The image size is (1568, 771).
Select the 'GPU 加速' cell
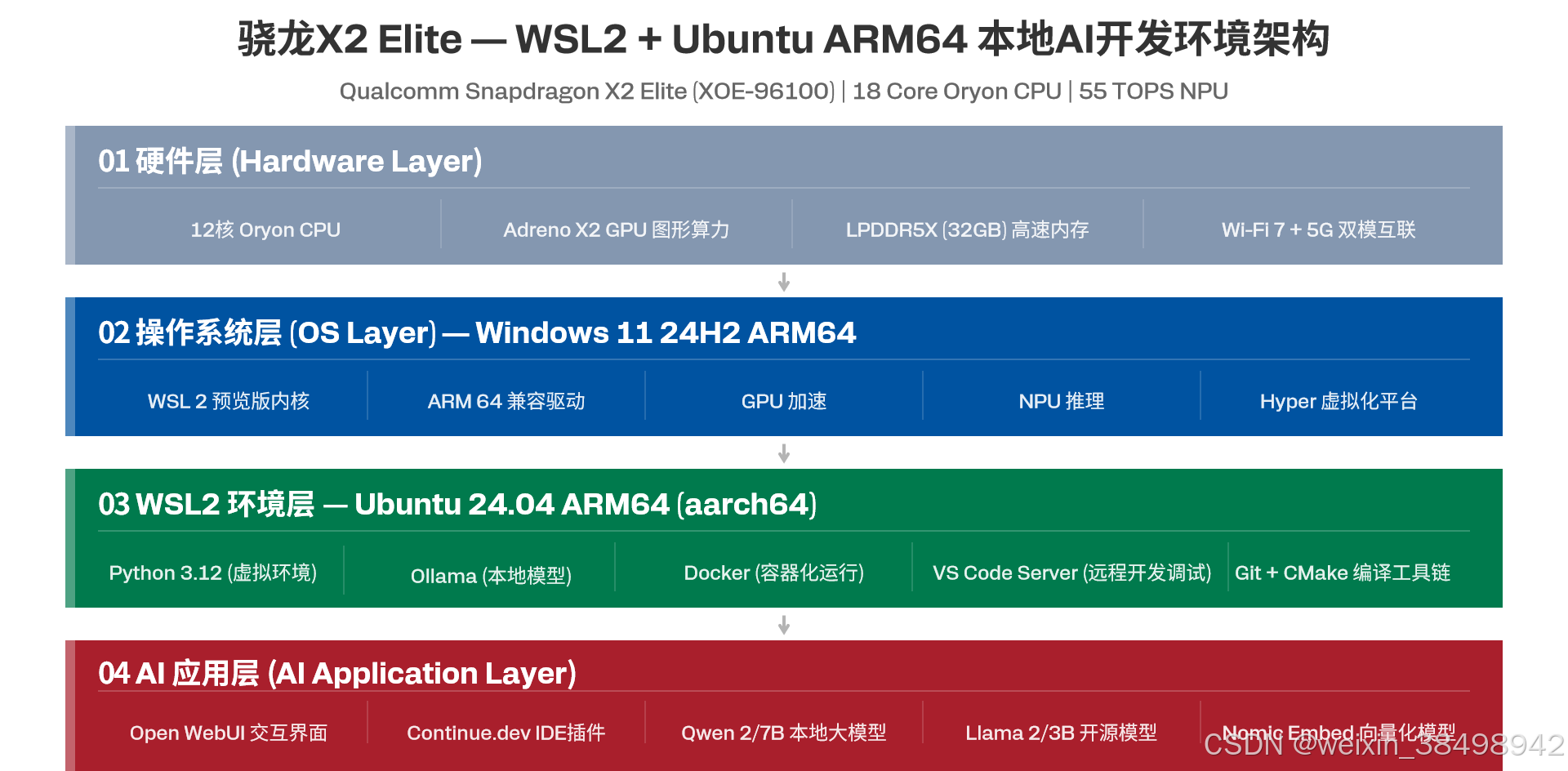(784, 401)
